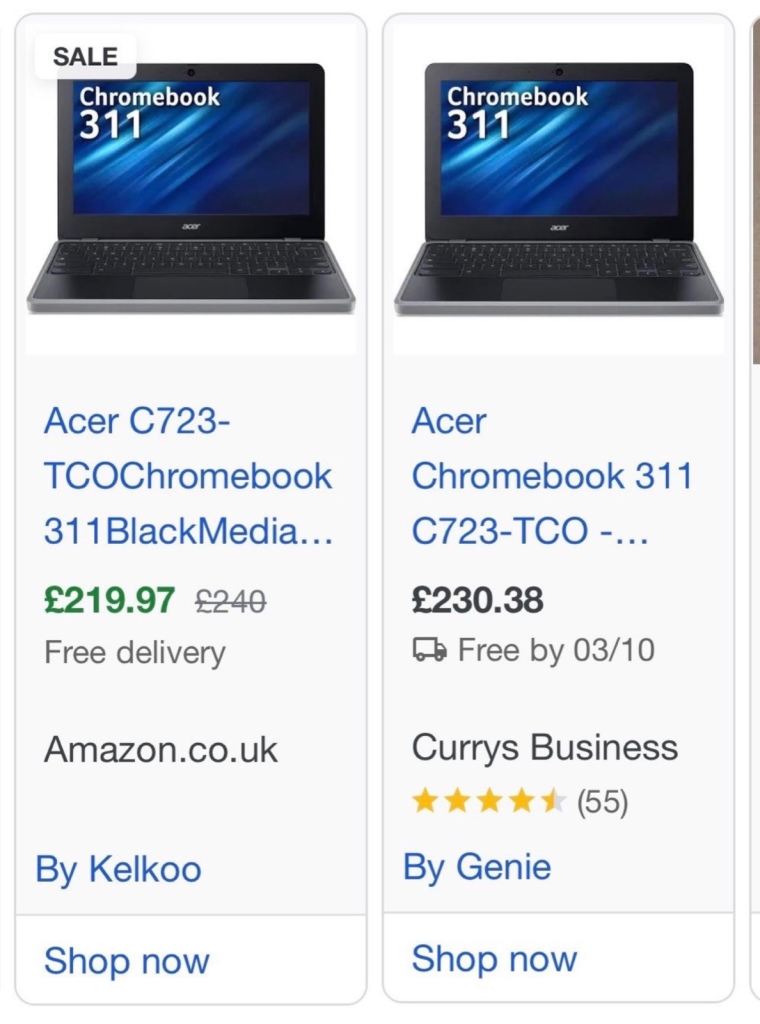Select Amazon.co.uk seller name
Screen dimensions: 760x1024
pos(161,749)
